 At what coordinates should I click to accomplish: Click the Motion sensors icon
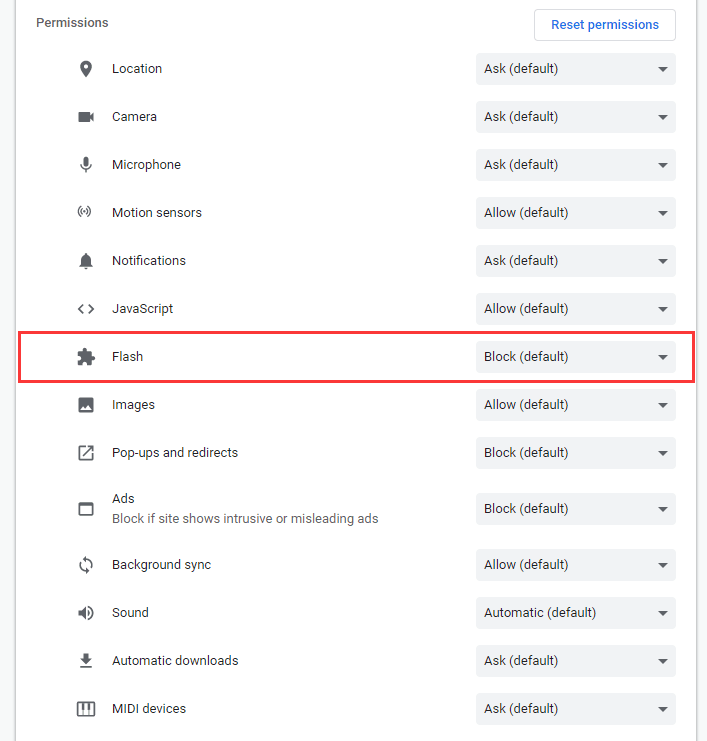pos(85,211)
